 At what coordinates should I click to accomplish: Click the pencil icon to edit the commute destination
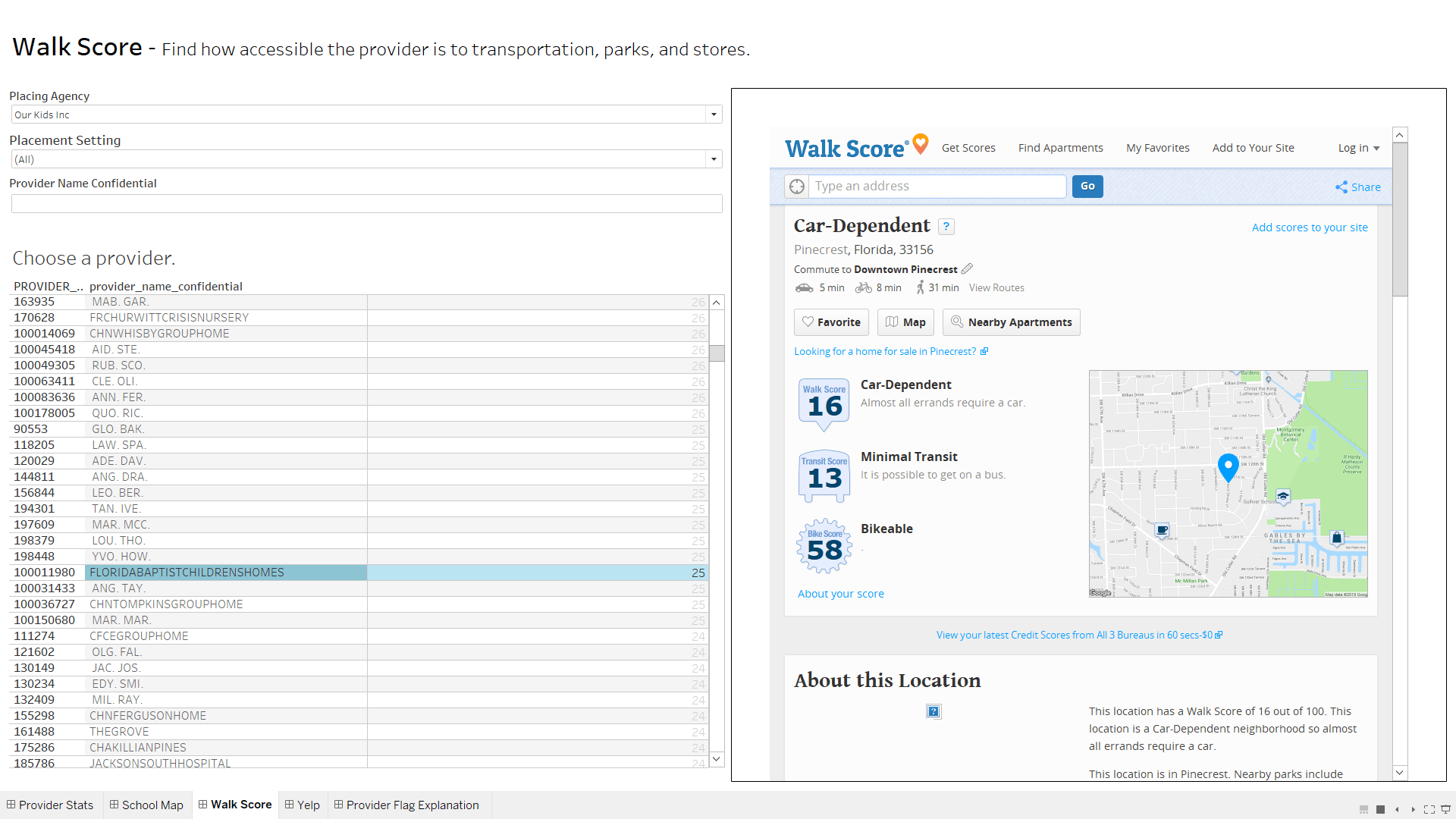(967, 269)
